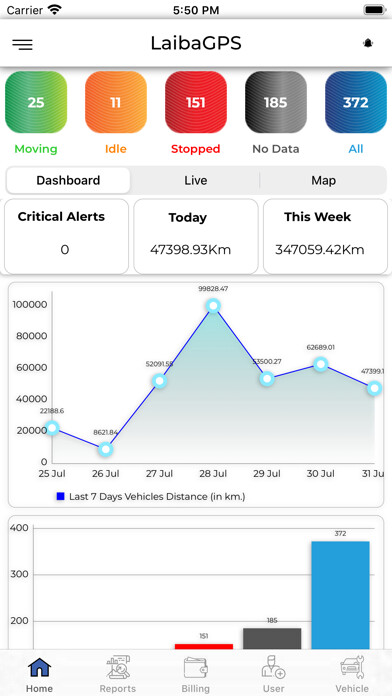This screenshot has height=696, width=392.
Task: Open the This Week distance card
Action: click(325, 236)
